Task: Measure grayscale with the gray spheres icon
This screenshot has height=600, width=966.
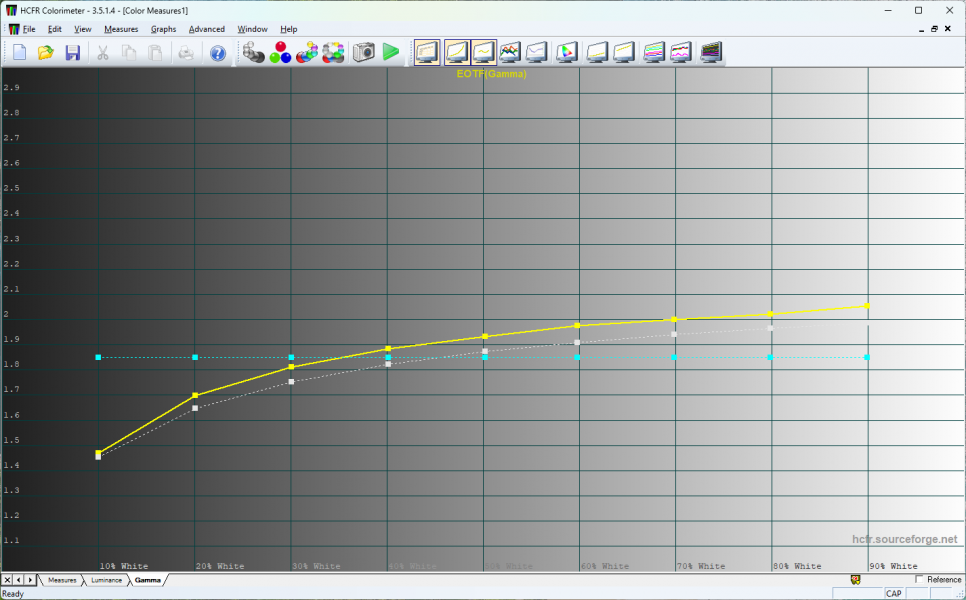Action: pyautogui.click(x=254, y=52)
